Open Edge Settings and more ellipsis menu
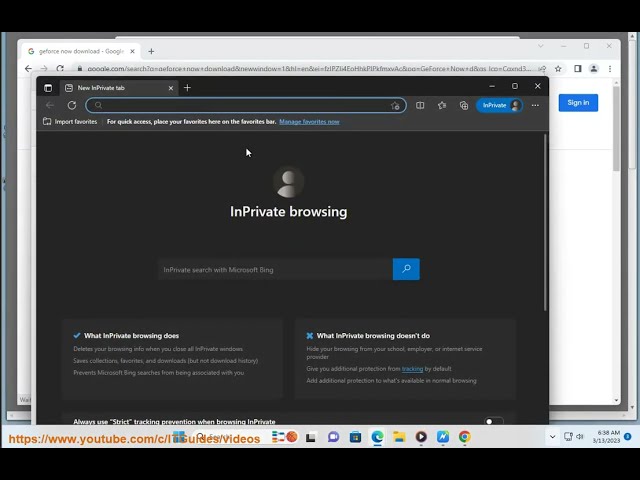640x480 pixels. [535, 105]
